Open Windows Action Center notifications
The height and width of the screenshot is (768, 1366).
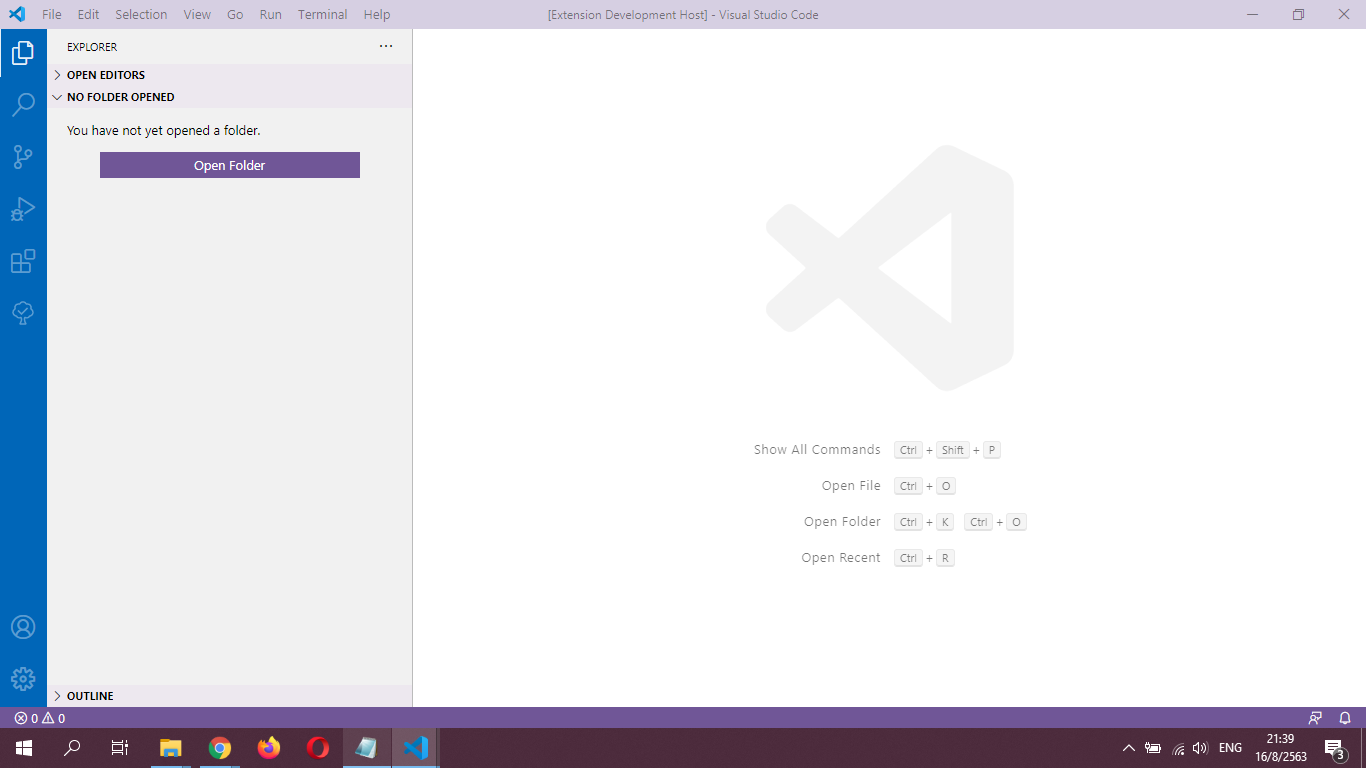click(1334, 748)
